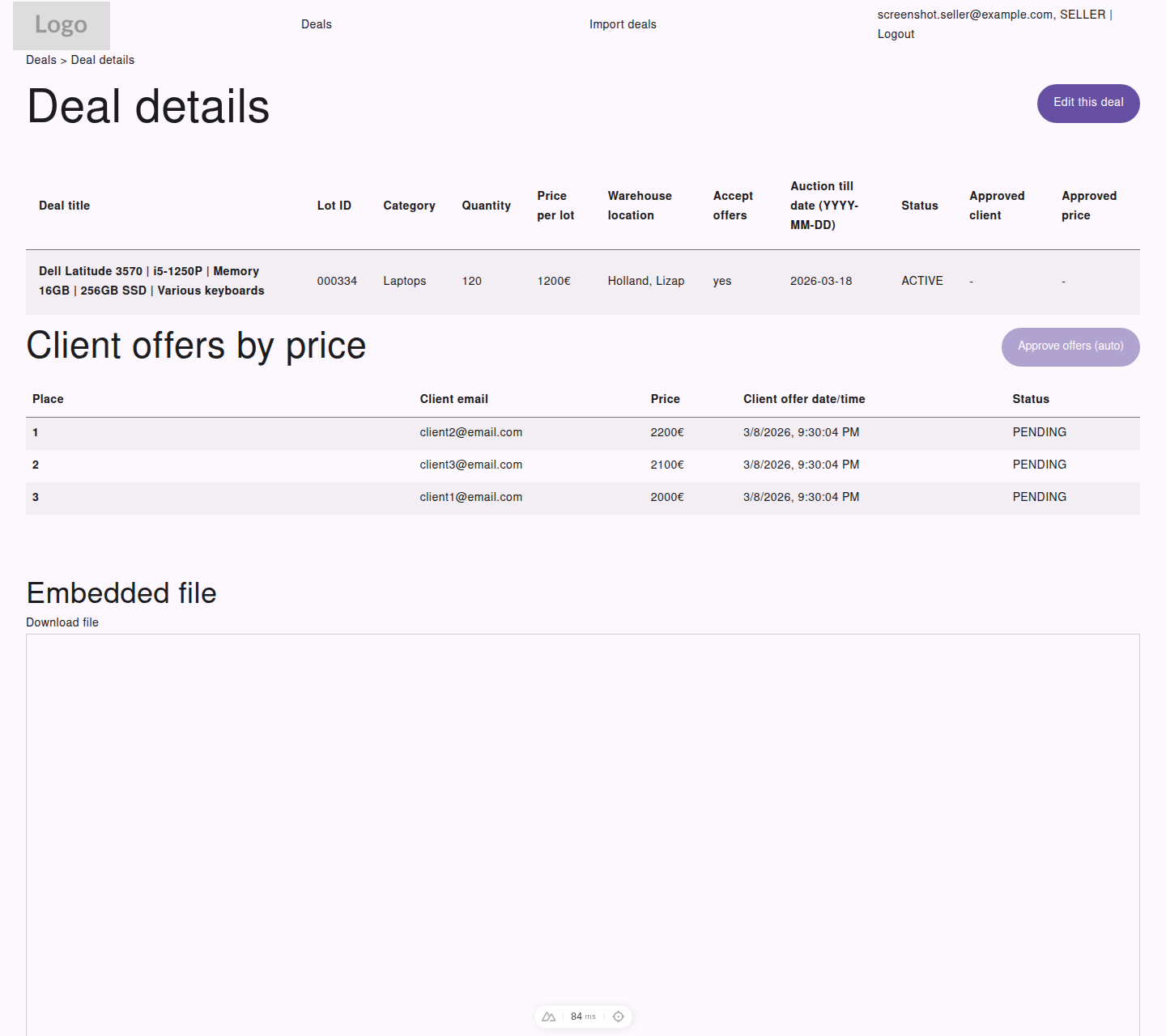Click the ACTIVE status cell

[921, 281]
